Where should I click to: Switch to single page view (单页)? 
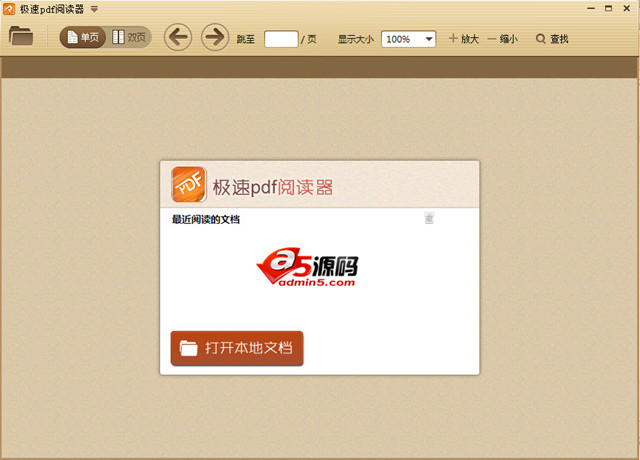tap(83, 38)
